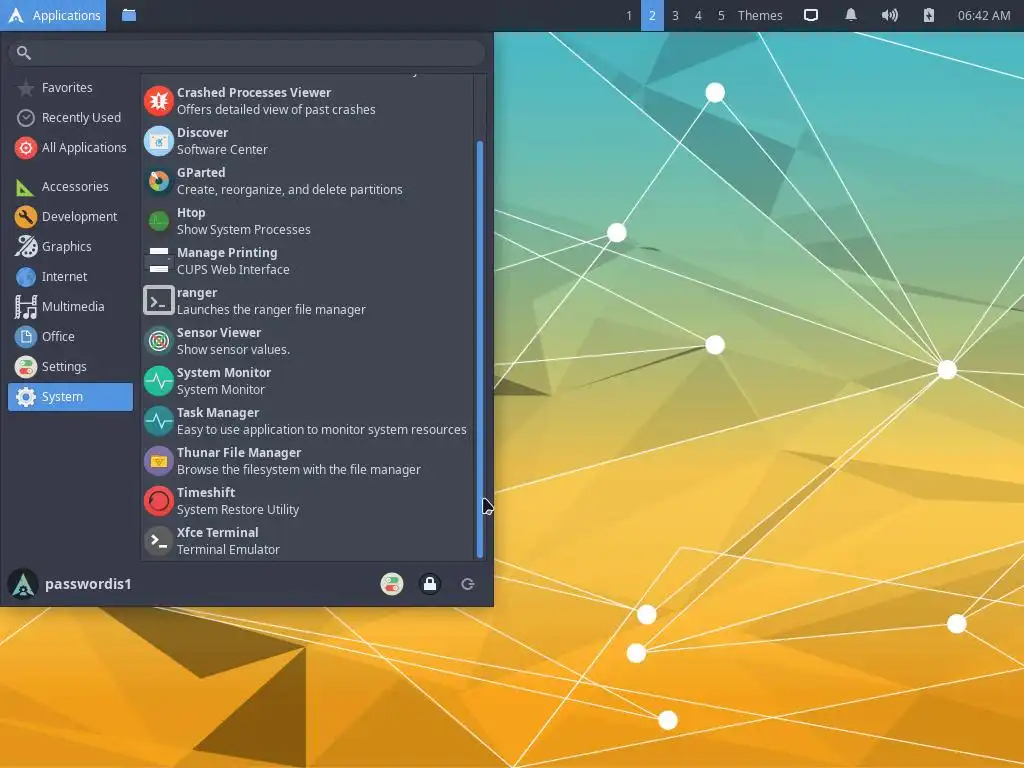1024x768 pixels.
Task: Switch to workspace 1
Action: click(629, 15)
